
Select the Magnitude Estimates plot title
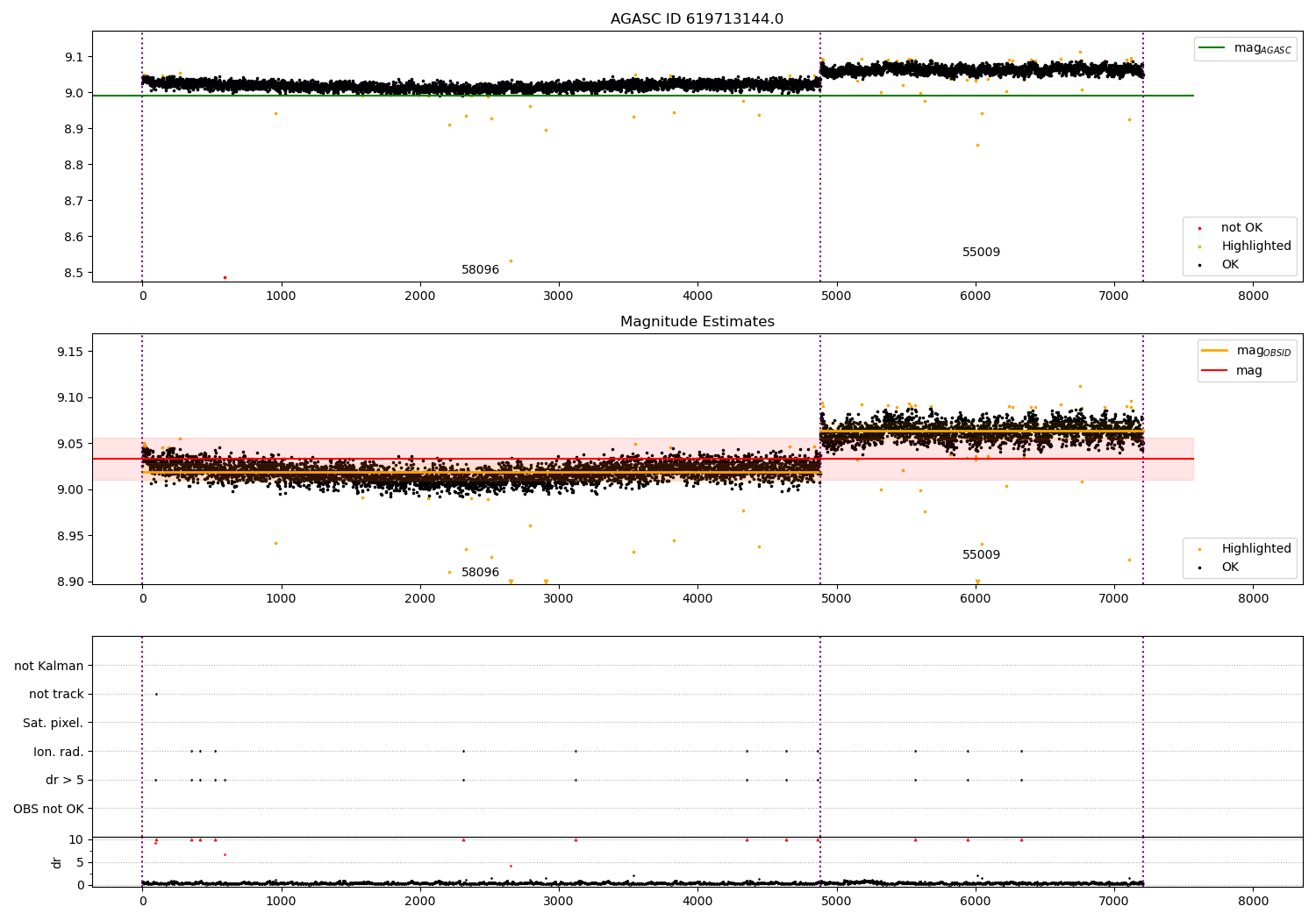[697, 322]
